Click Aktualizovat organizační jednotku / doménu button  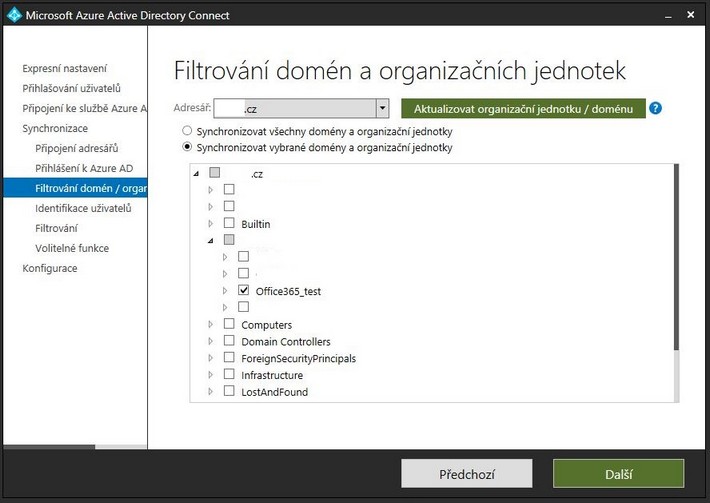(x=523, y=109)
